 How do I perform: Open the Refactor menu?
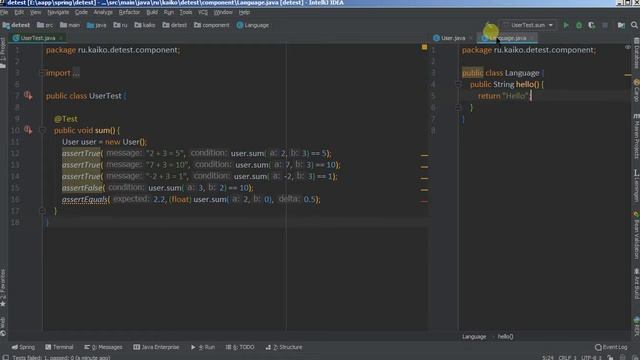[x=129, y=12]
